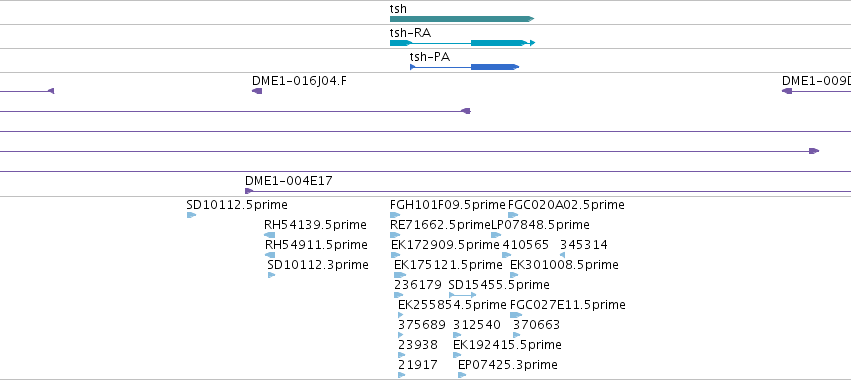
Task: Click the SD10112.3prime EST arrow
Action: pyautogui.click(x=271, y=275)
